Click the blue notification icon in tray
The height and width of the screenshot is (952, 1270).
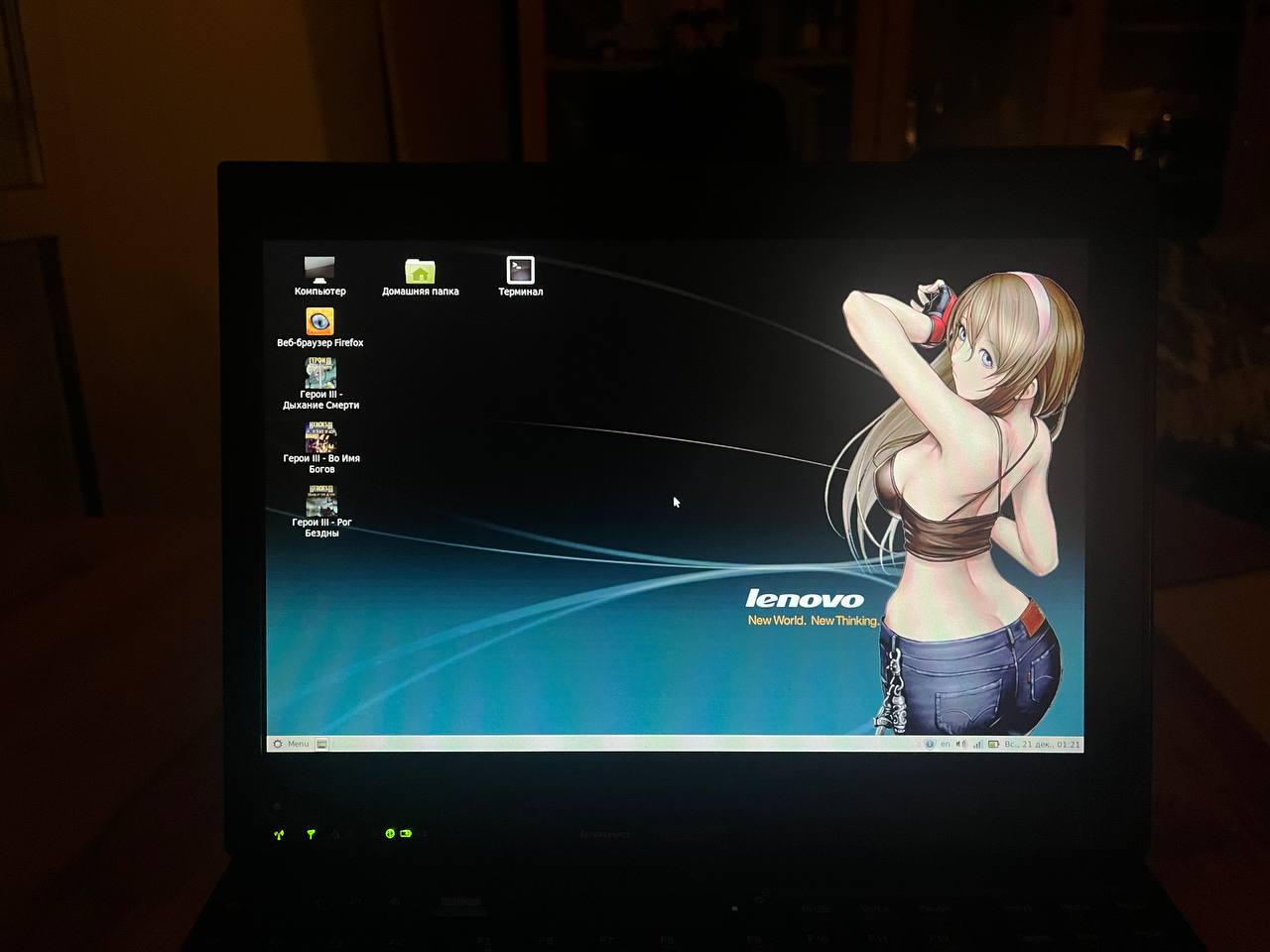pyautogui.click(x=930, y=744)
